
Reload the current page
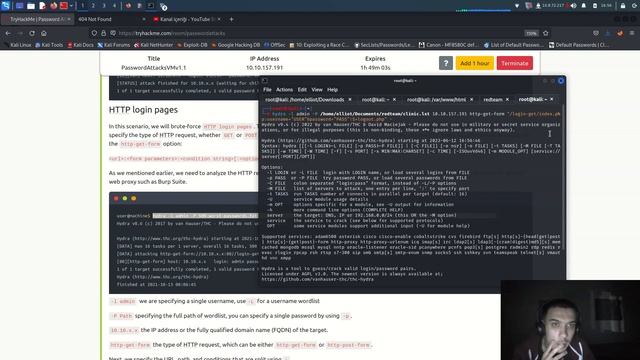(32, 33)
